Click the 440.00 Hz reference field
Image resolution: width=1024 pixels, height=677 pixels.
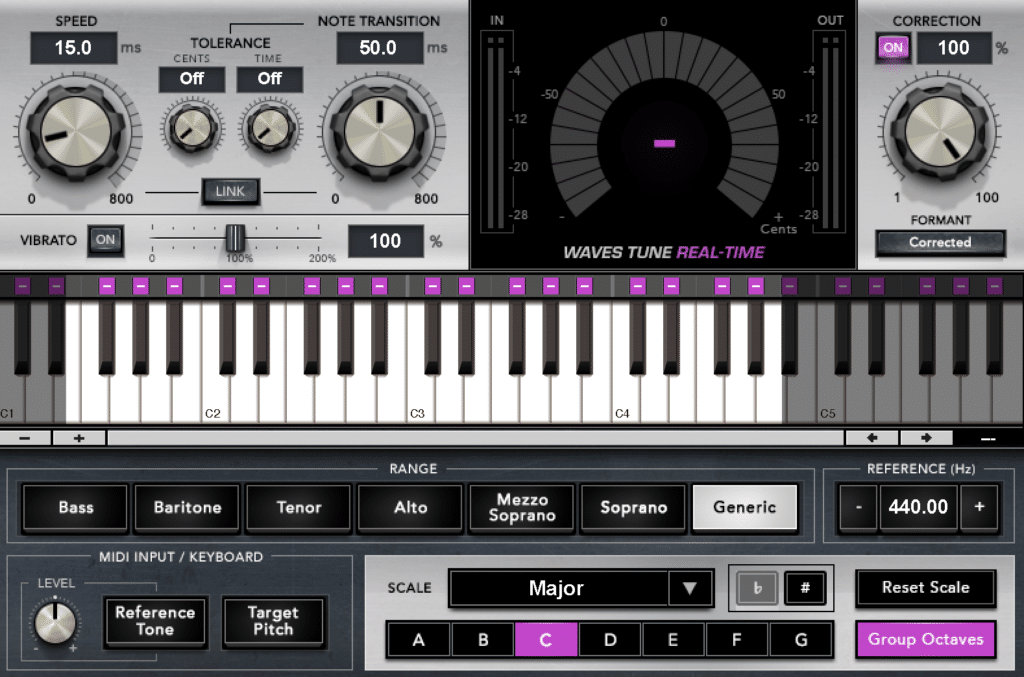[x=918, y=507]
